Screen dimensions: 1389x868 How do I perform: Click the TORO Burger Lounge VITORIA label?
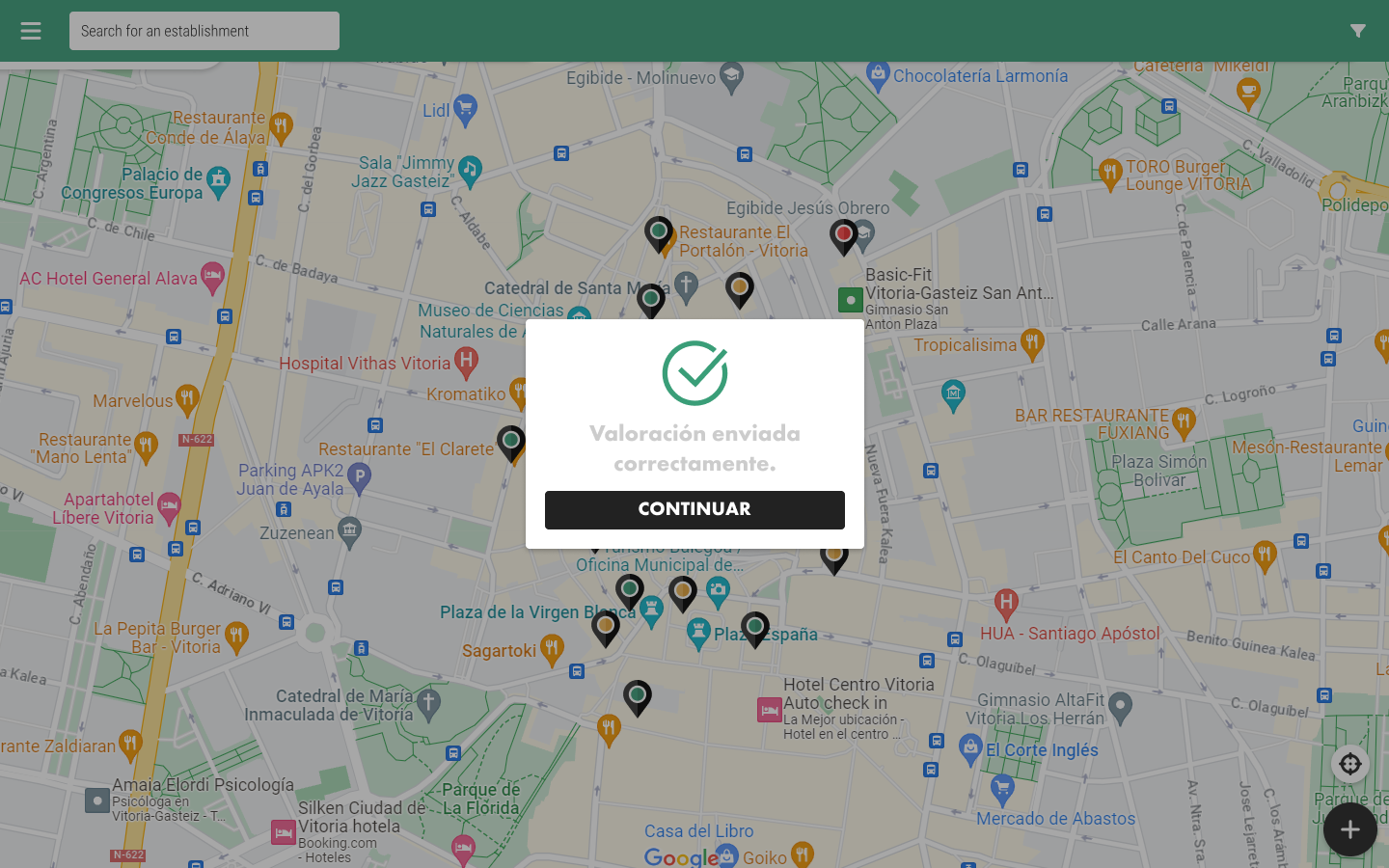click(x=1187, y=176)
